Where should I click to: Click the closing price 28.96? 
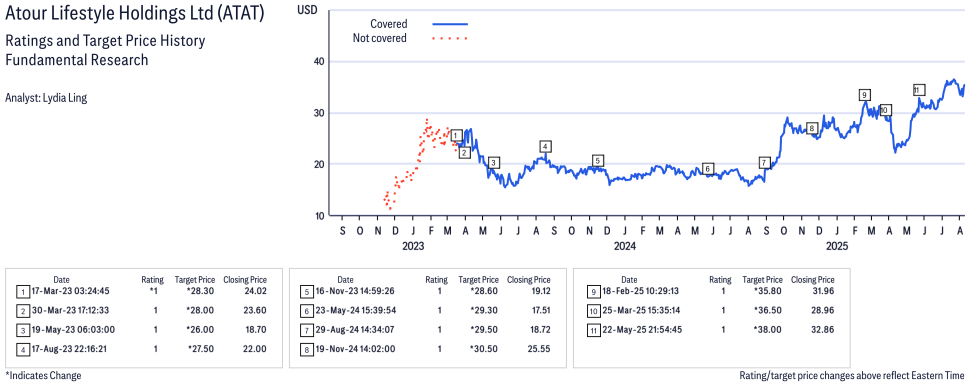coord(823,310)
